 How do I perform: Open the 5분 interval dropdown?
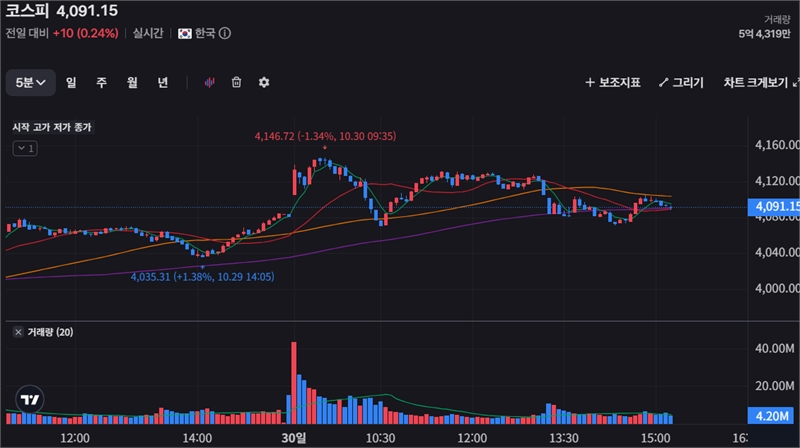pos(31,83)
